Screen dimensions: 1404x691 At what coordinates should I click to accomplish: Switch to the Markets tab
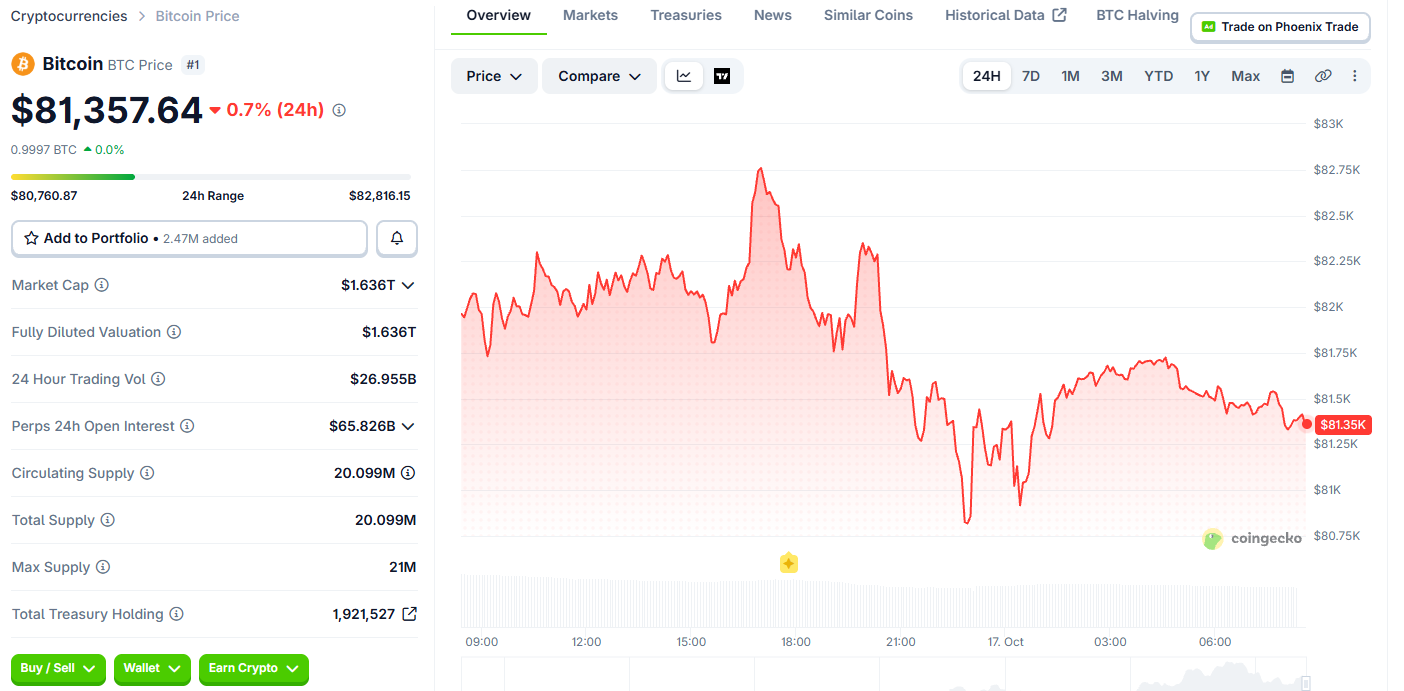pos(590,15)
